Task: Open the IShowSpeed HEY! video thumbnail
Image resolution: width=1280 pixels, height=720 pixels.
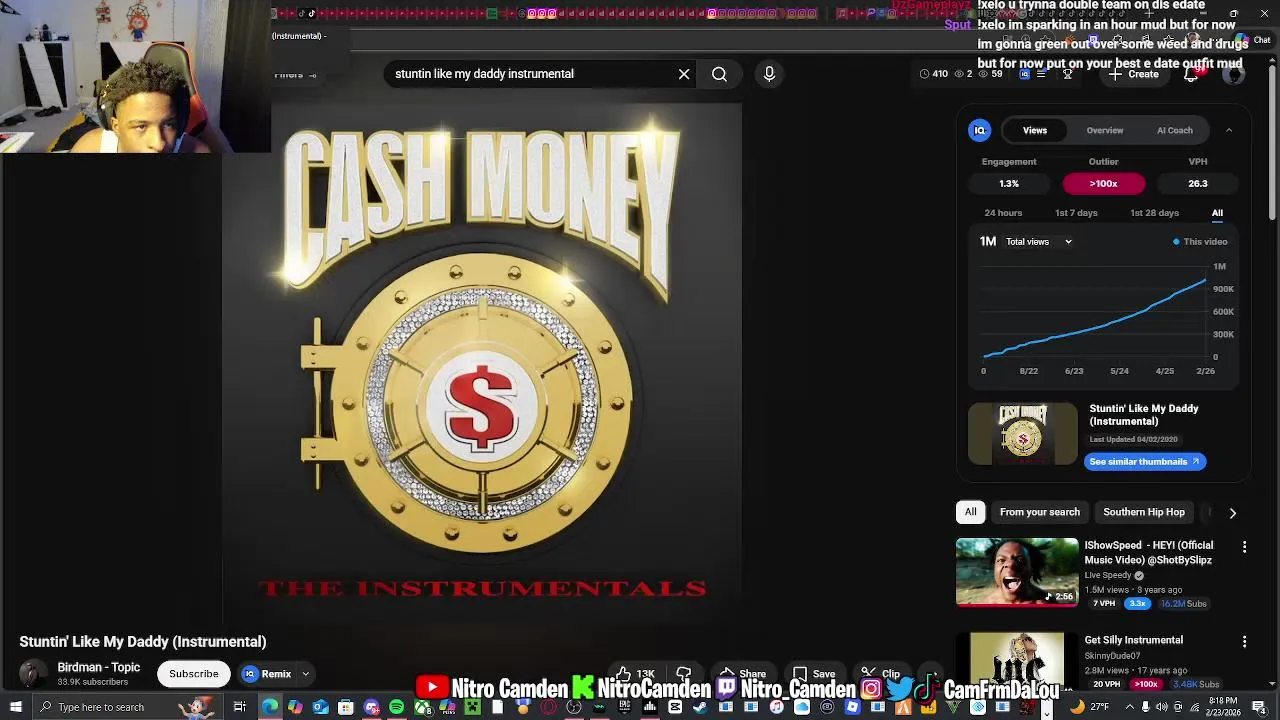Action: pos(1017,572)
